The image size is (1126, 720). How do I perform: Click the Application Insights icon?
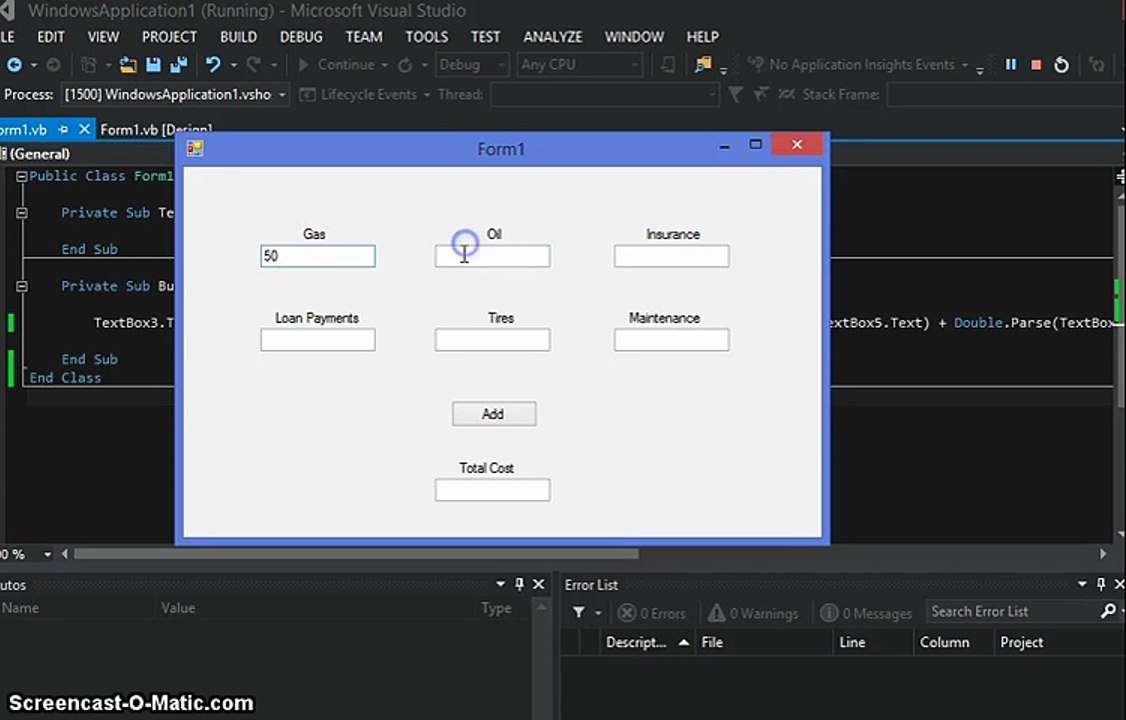coord(755,65)
